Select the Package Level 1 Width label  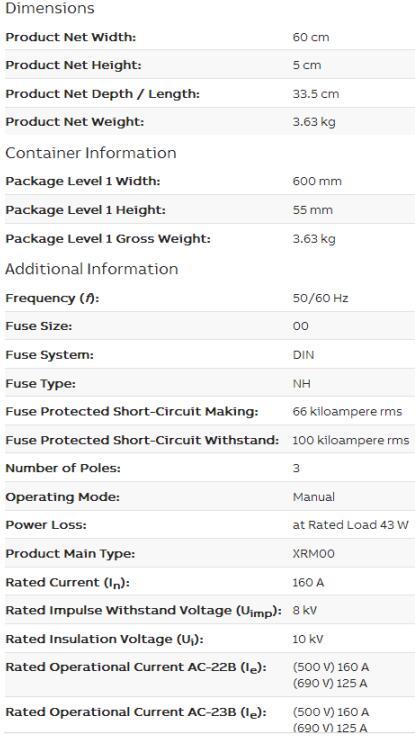pyautogui.click(x=83, y=181)
